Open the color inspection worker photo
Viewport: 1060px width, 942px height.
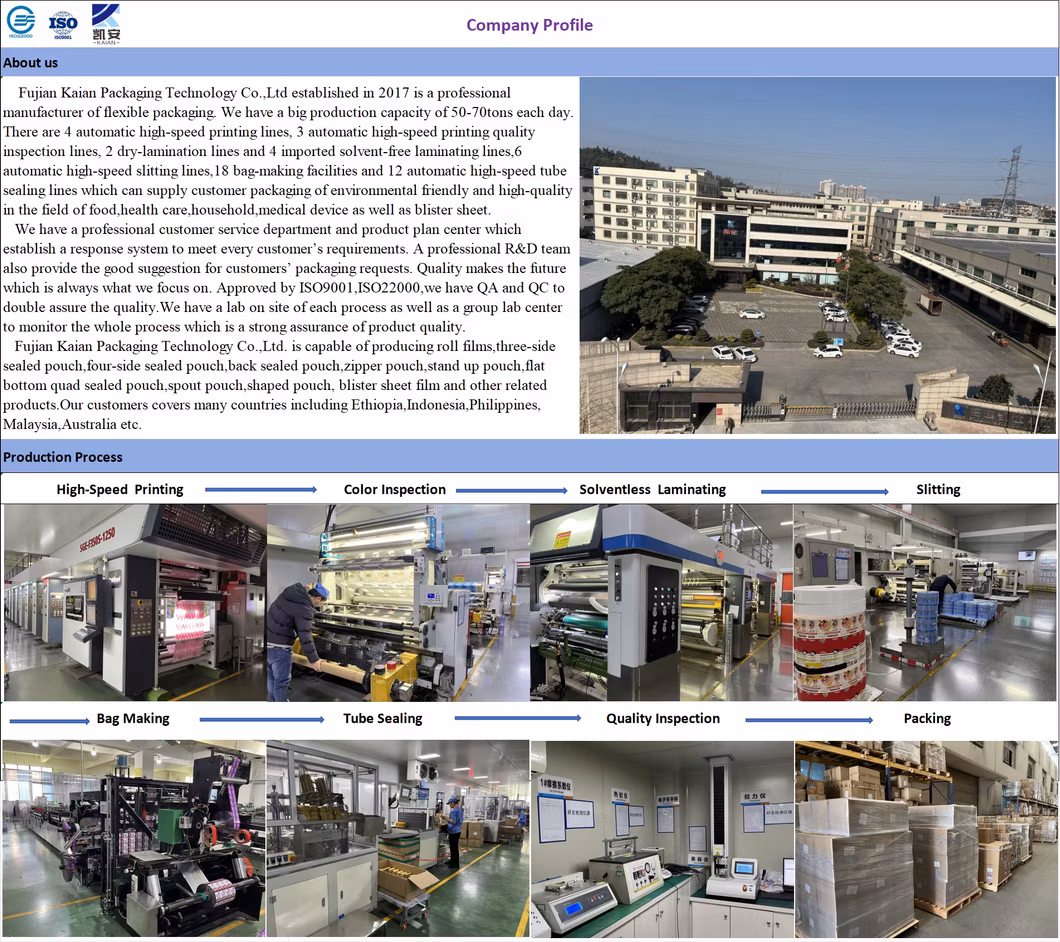[398, 603]
